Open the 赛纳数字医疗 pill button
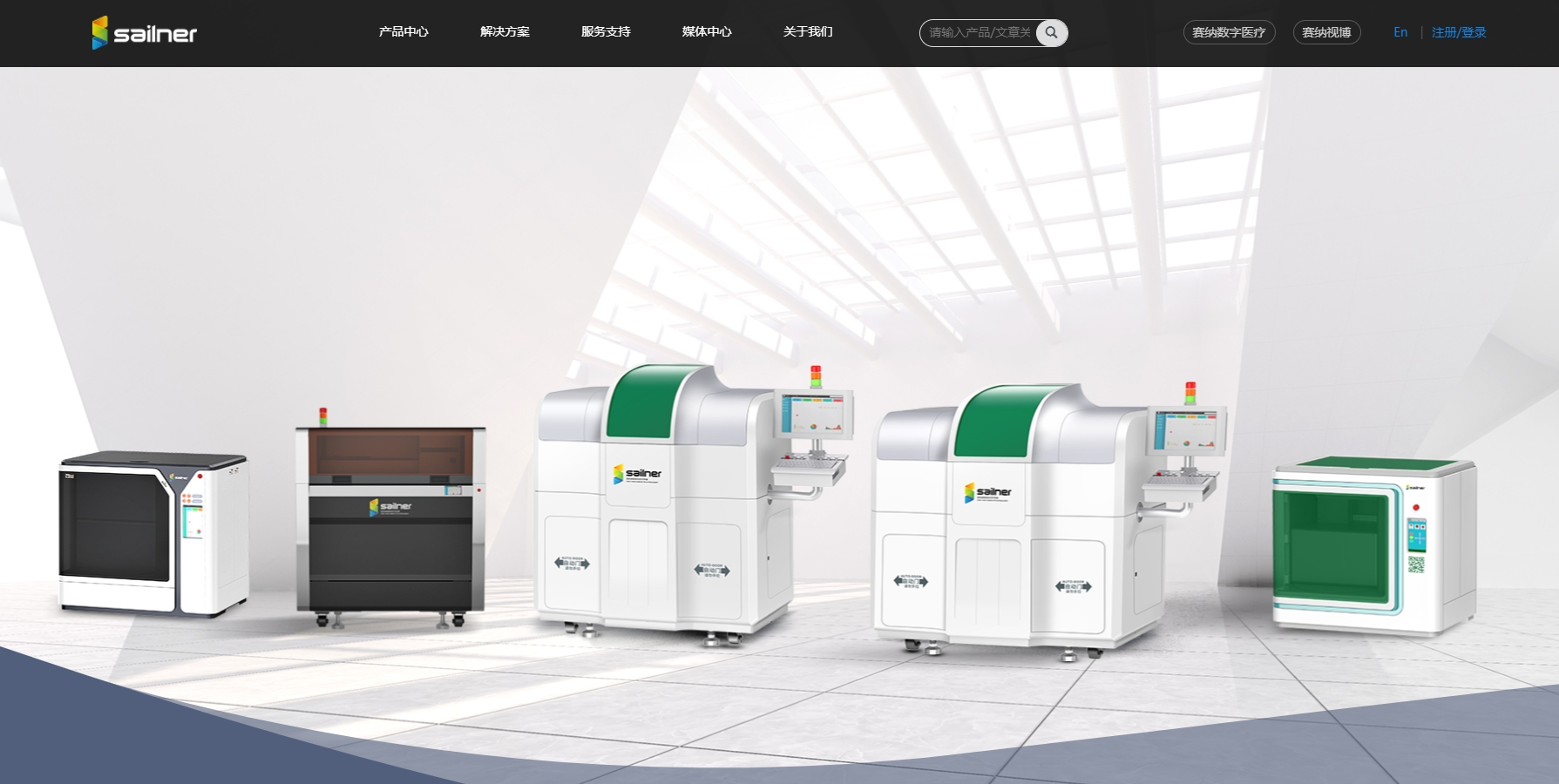 [x=1229, y=33]
